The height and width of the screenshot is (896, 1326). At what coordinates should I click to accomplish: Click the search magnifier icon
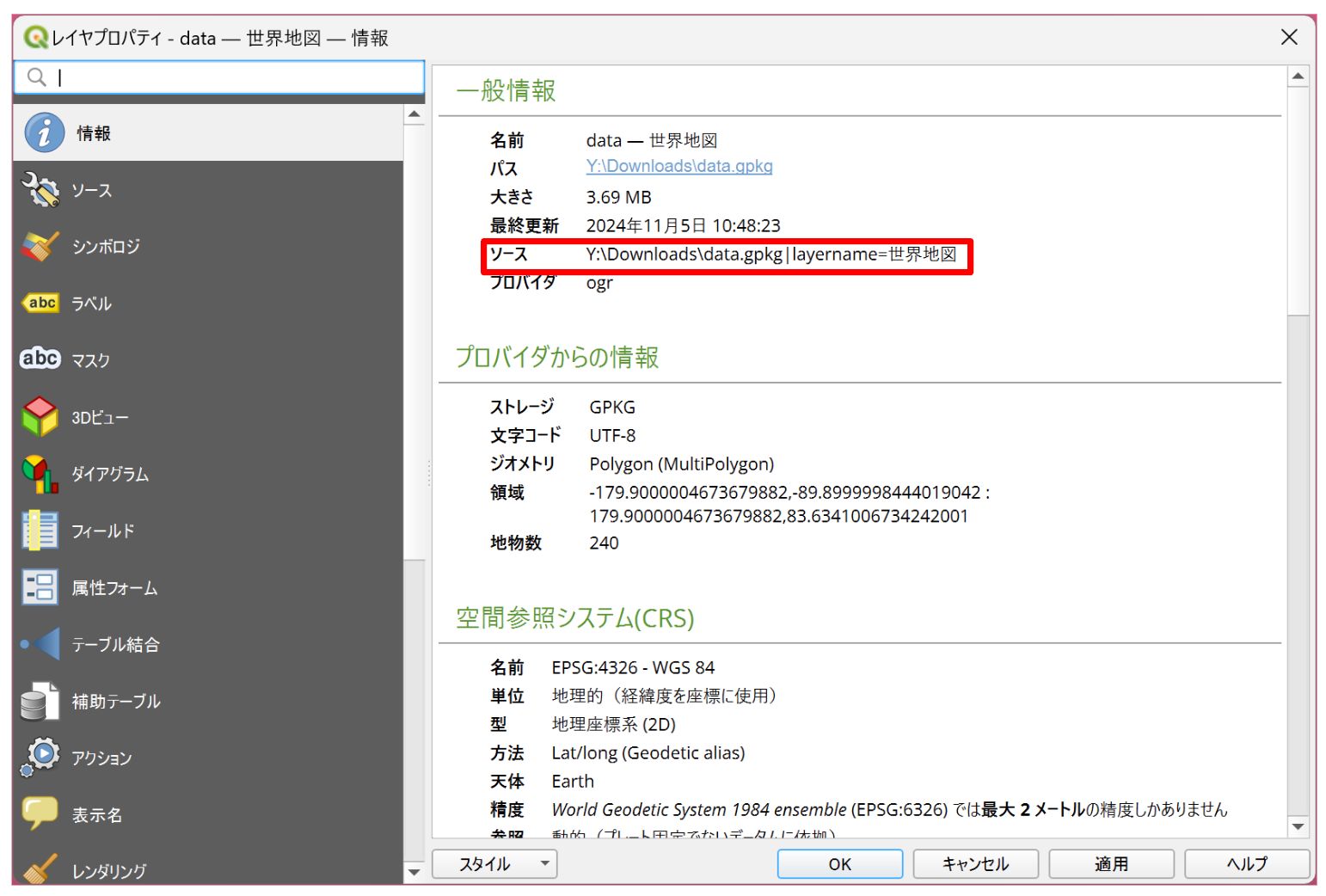(36, 77)
